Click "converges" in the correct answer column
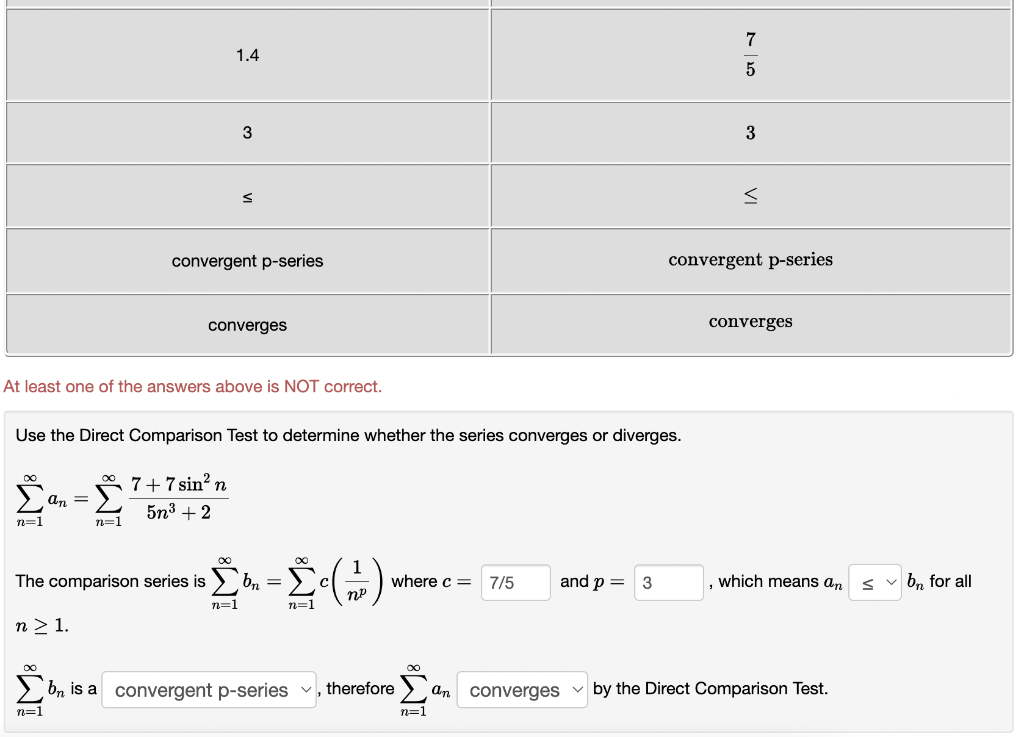Screen dimensions: 1024x737 750,321
